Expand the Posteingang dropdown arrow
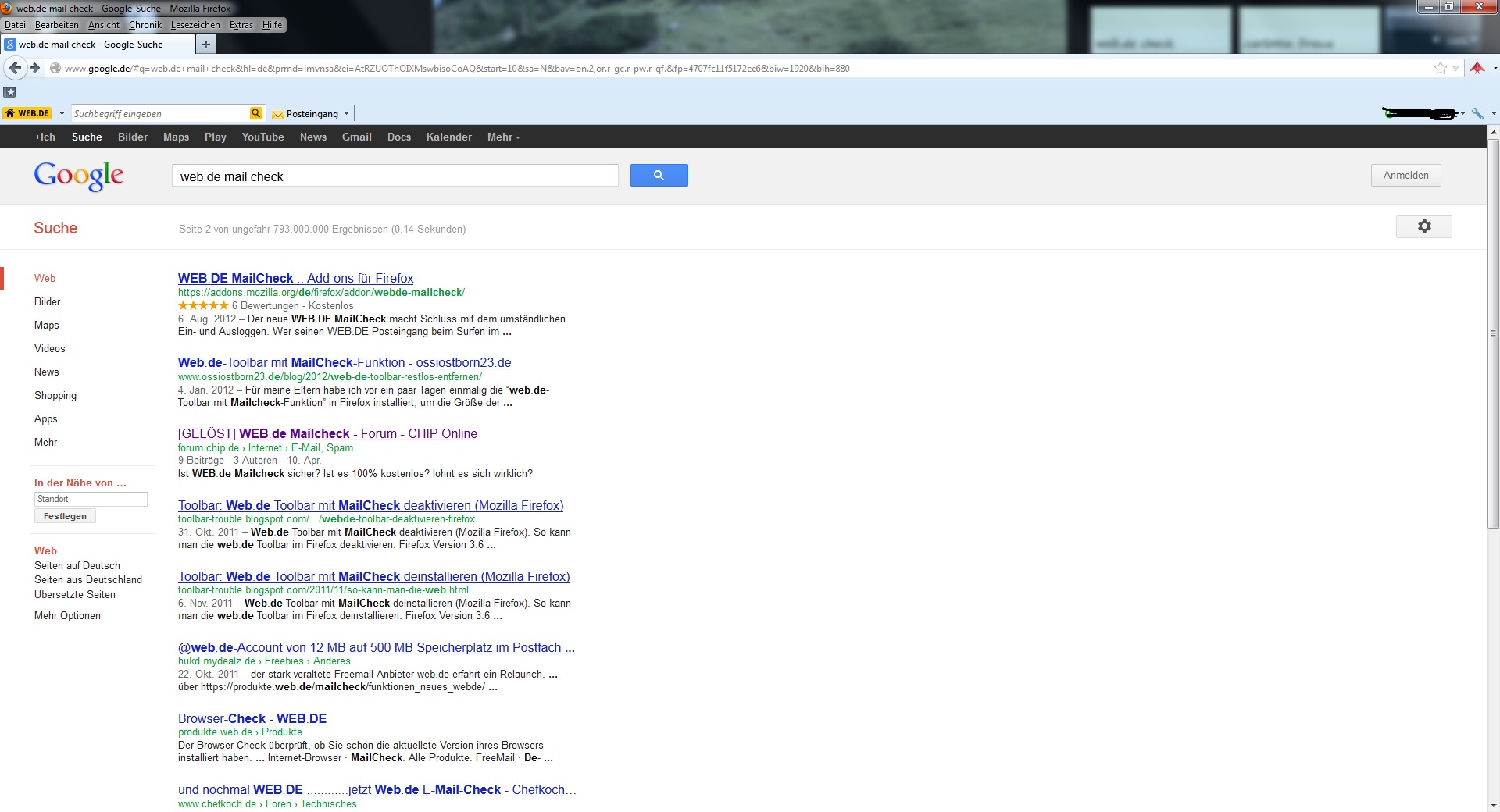The height and width of the screenshot is (812, 1500). [x=346, y=114]
